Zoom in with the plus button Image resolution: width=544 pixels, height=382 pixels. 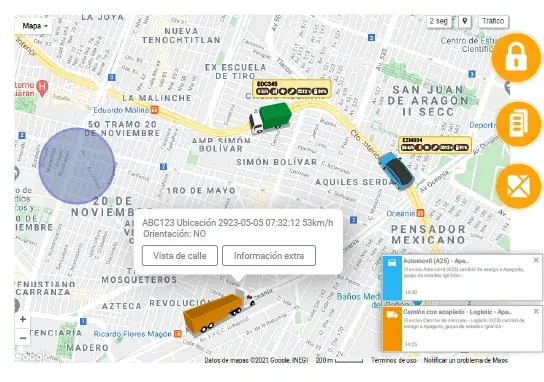coord(23,319)
